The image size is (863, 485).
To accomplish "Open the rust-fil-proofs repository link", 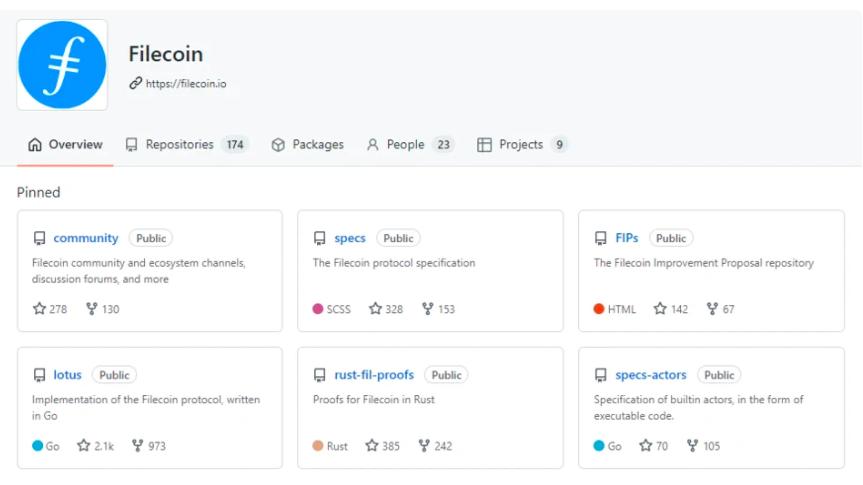I will pos(374,375).
